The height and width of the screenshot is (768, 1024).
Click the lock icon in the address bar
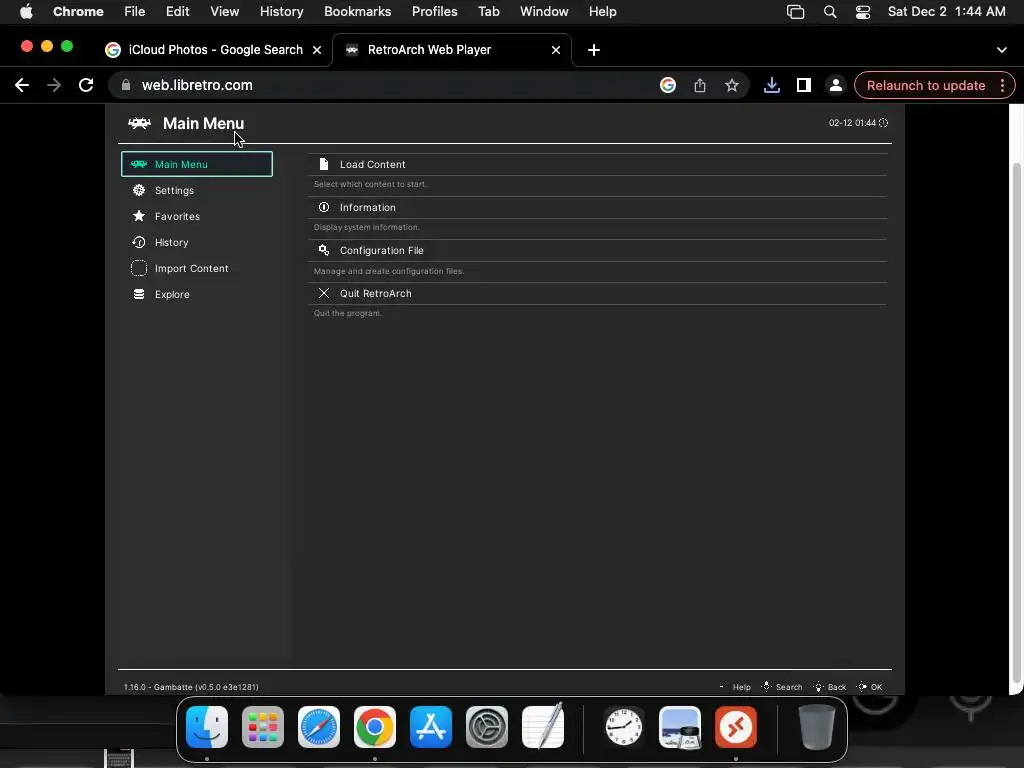126,85
